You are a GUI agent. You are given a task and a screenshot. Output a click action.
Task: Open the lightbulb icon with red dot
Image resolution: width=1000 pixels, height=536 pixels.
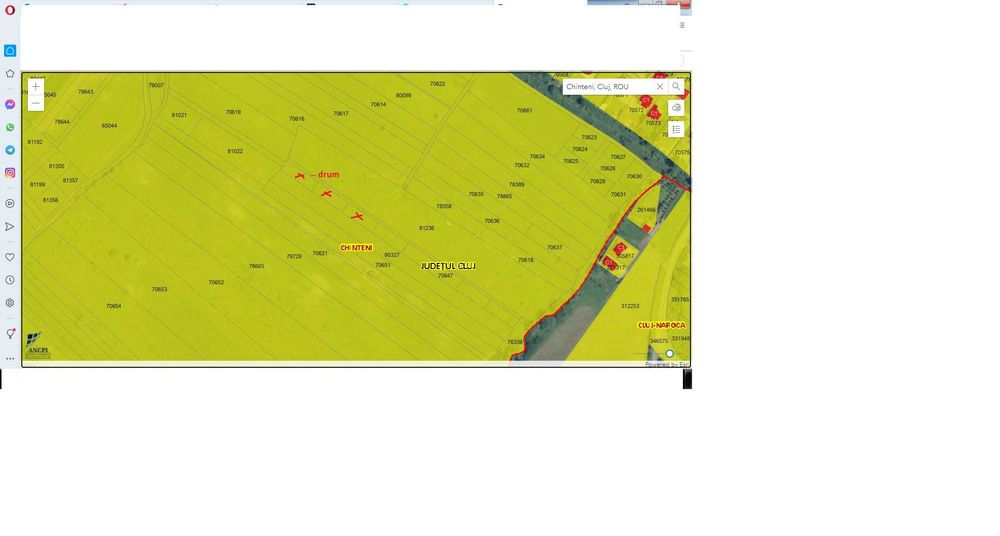point(10,334)
